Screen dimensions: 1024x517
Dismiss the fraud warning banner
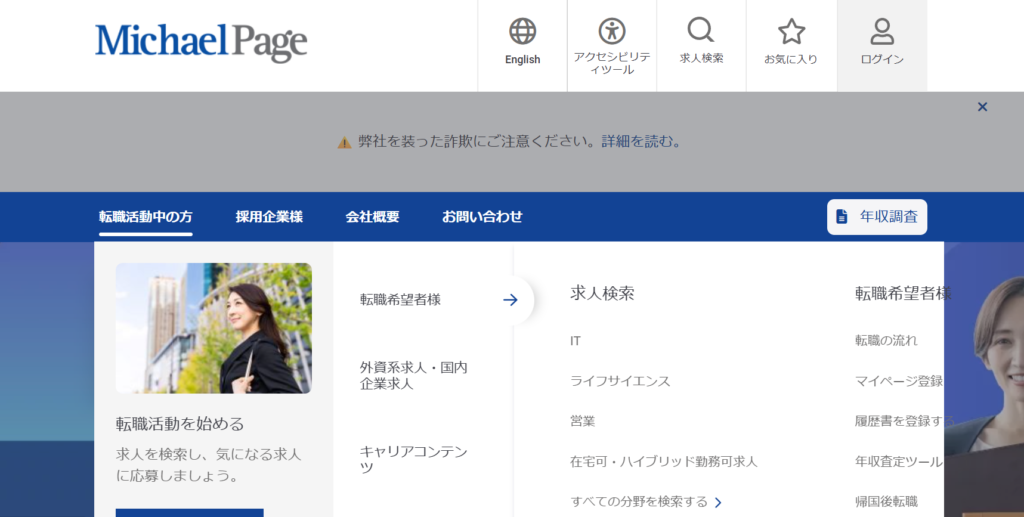pyautogui.click(x=982, y=107)
